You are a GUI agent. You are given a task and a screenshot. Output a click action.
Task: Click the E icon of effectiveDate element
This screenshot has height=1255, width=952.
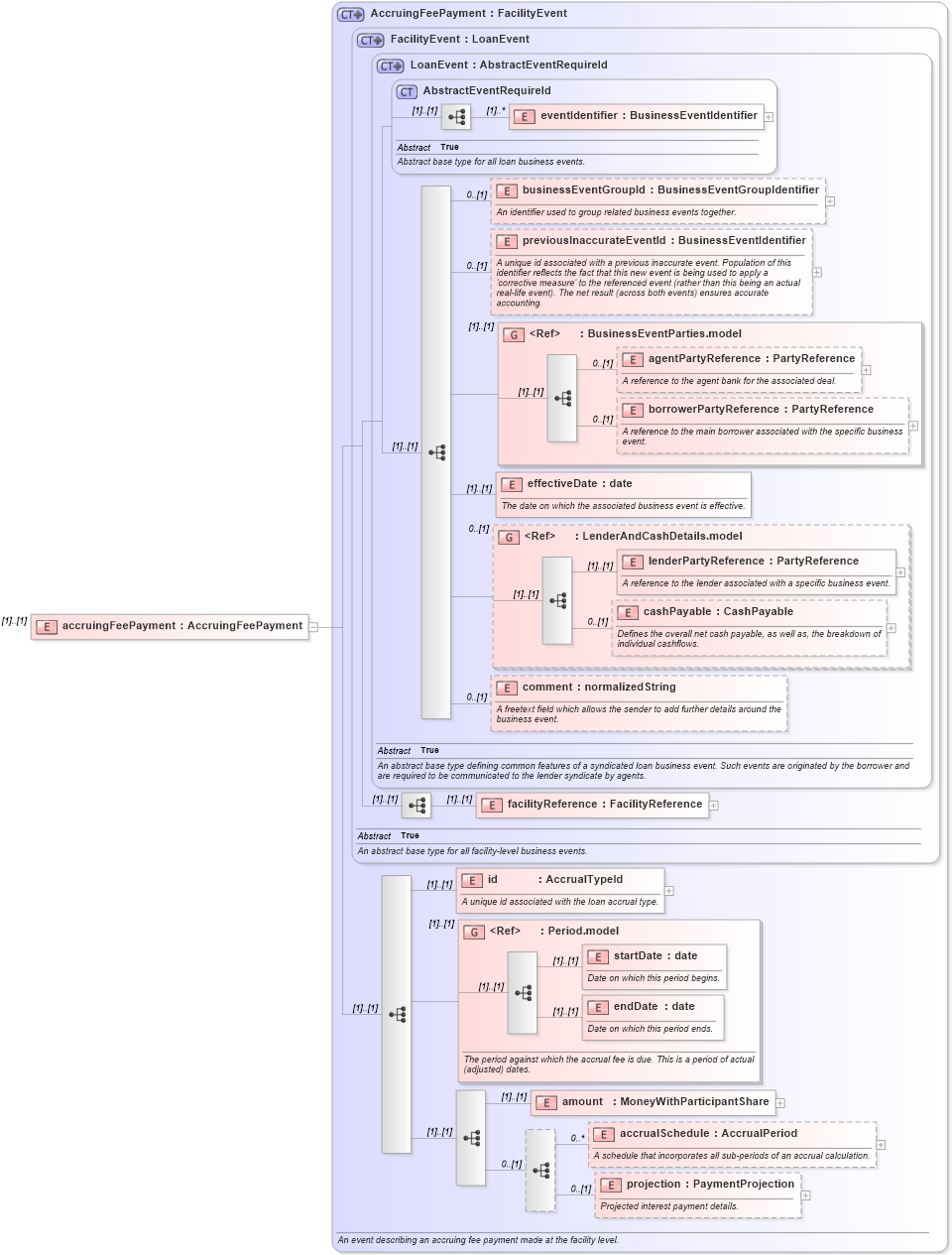[x=512, y=485]
